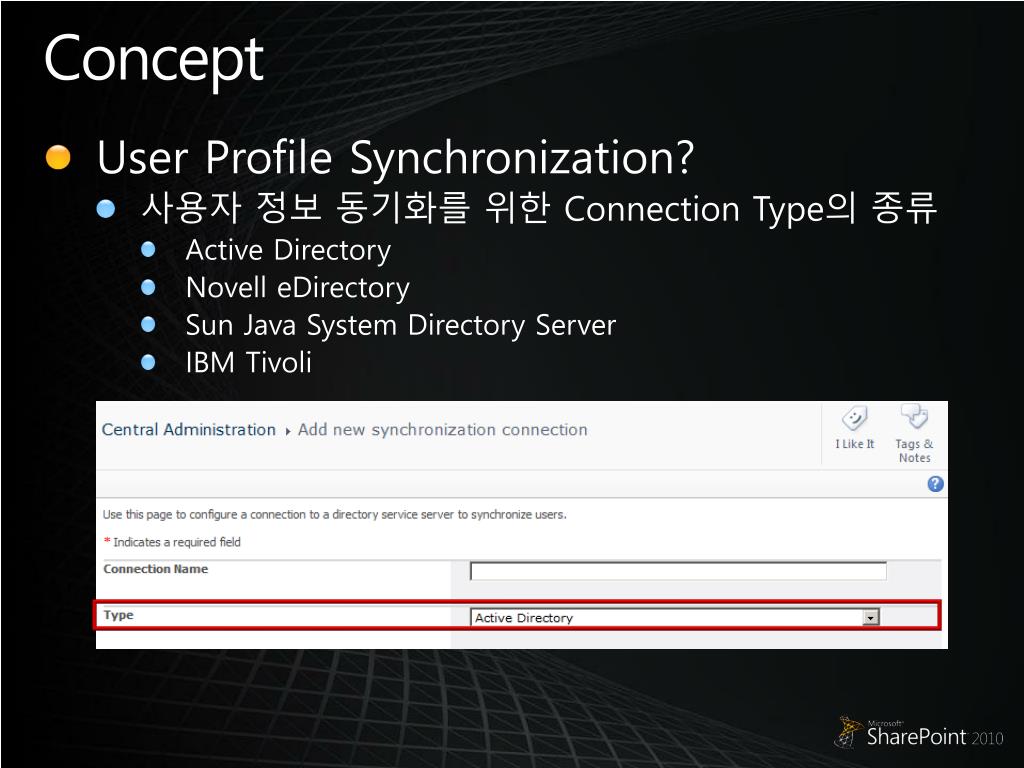Click the Add new synchronization connection title
The image size is (1024, 768).
443,430
